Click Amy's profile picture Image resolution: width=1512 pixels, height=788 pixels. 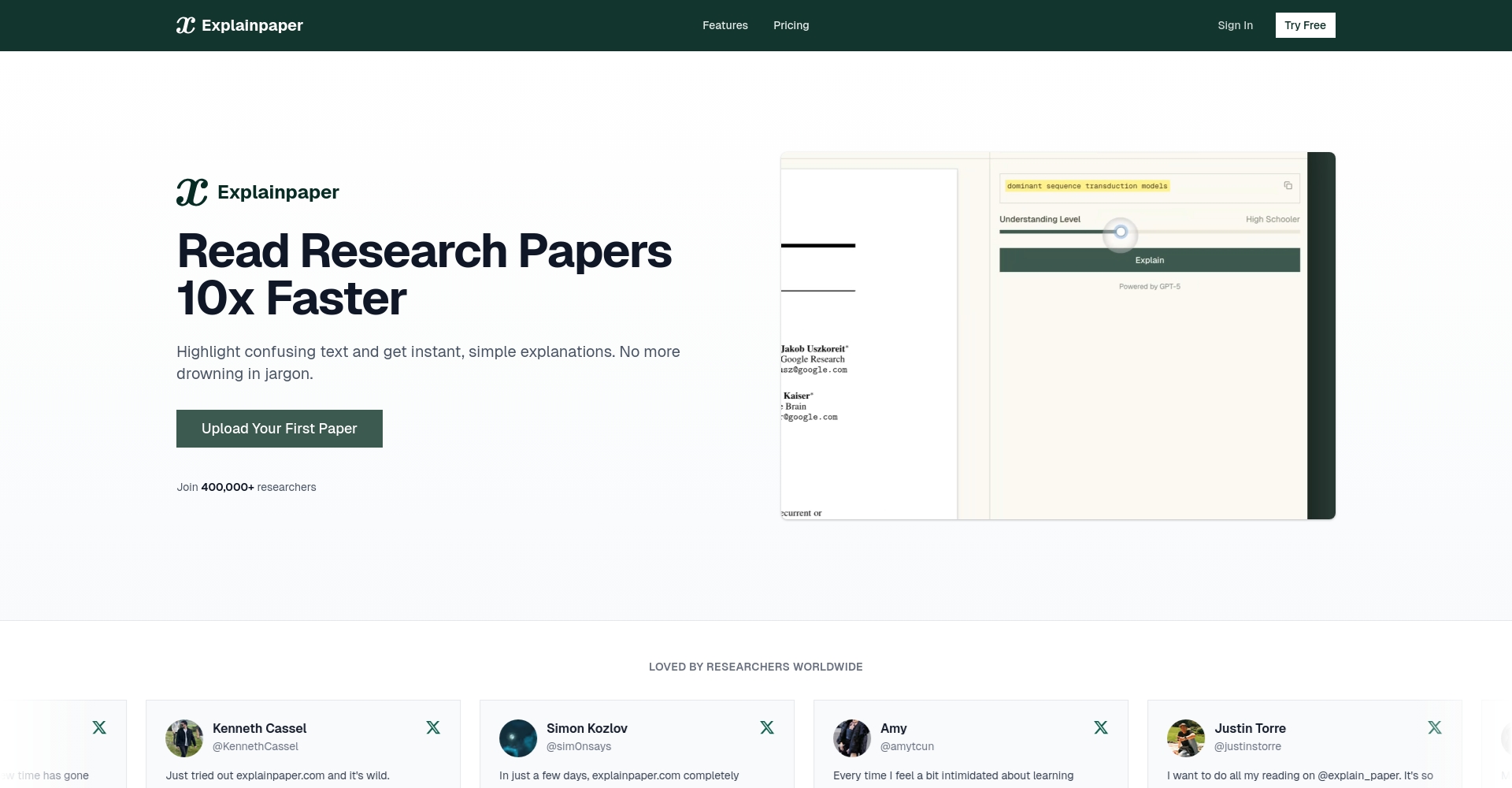pos(852,738)
